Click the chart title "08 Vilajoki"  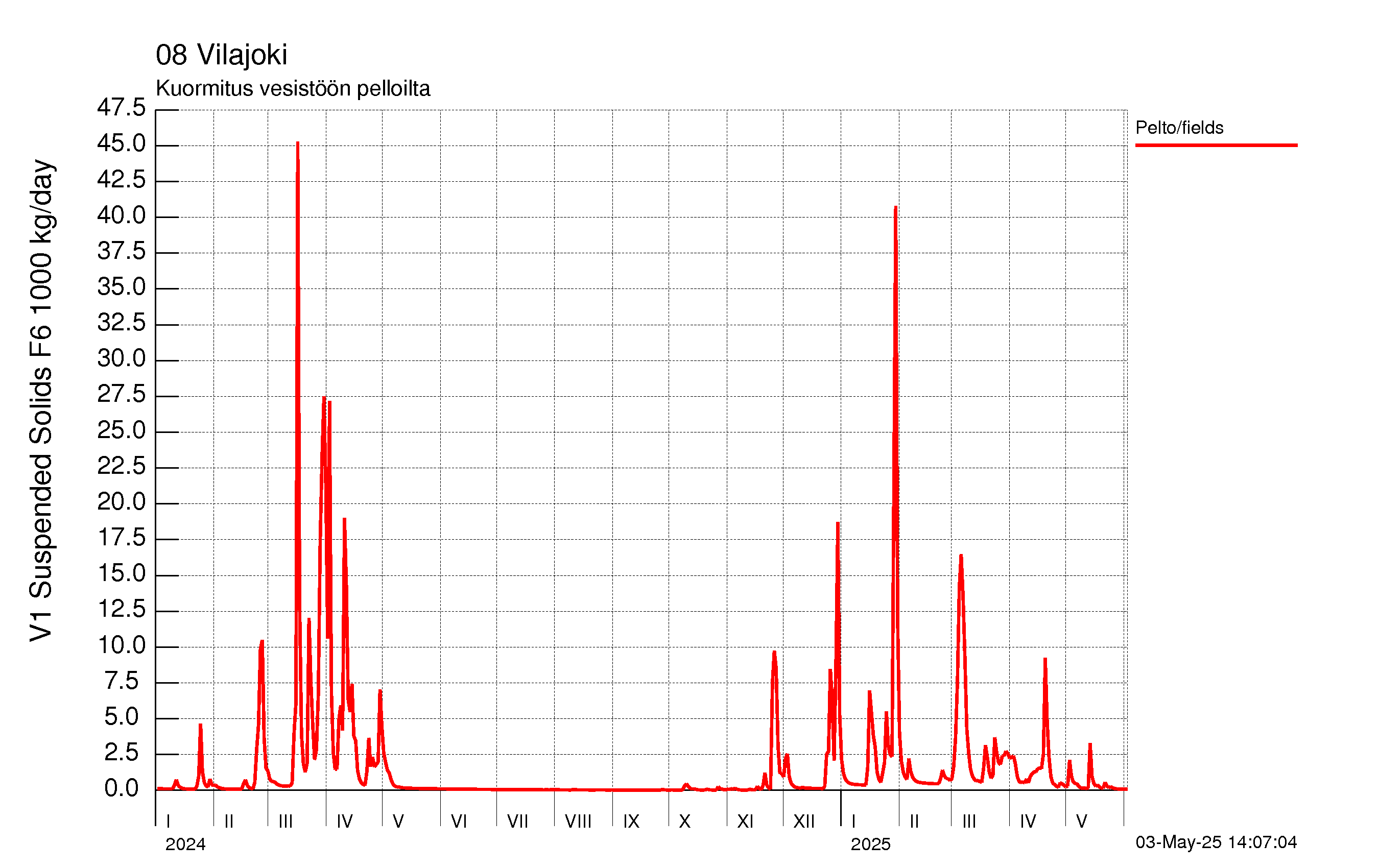(221, 56)
